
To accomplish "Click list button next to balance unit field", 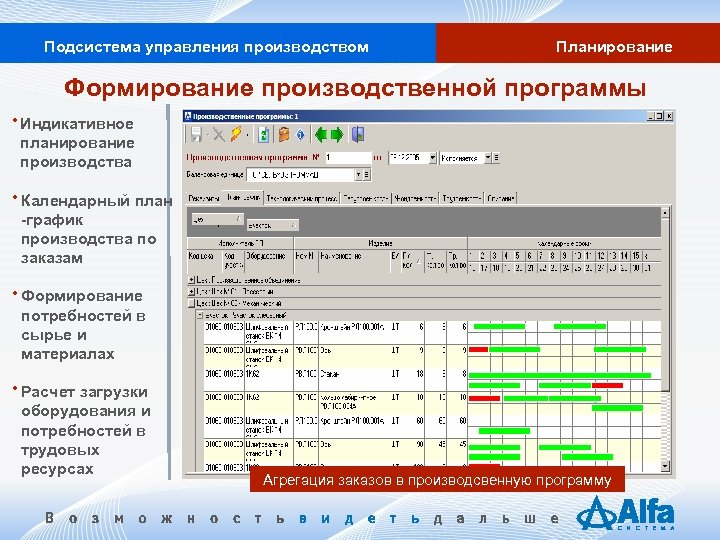I will coord(366,174).
